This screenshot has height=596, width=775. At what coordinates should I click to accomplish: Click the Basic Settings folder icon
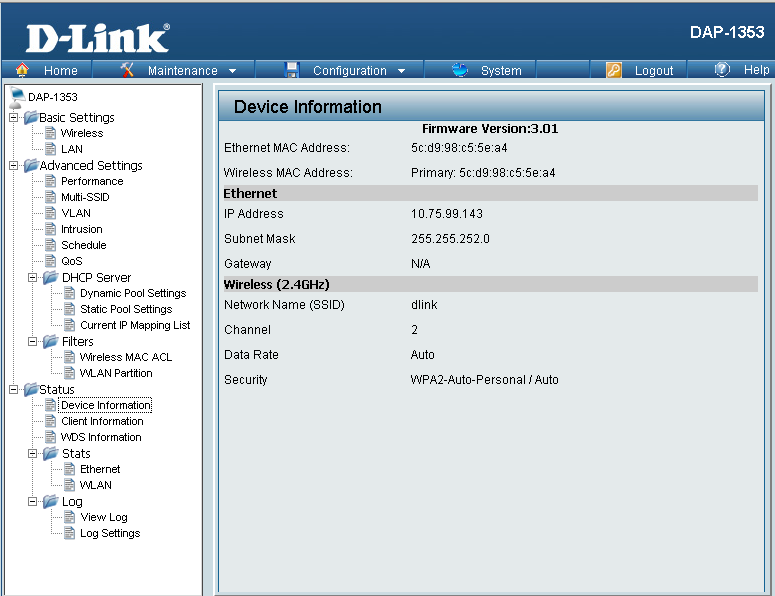point(31,117)
